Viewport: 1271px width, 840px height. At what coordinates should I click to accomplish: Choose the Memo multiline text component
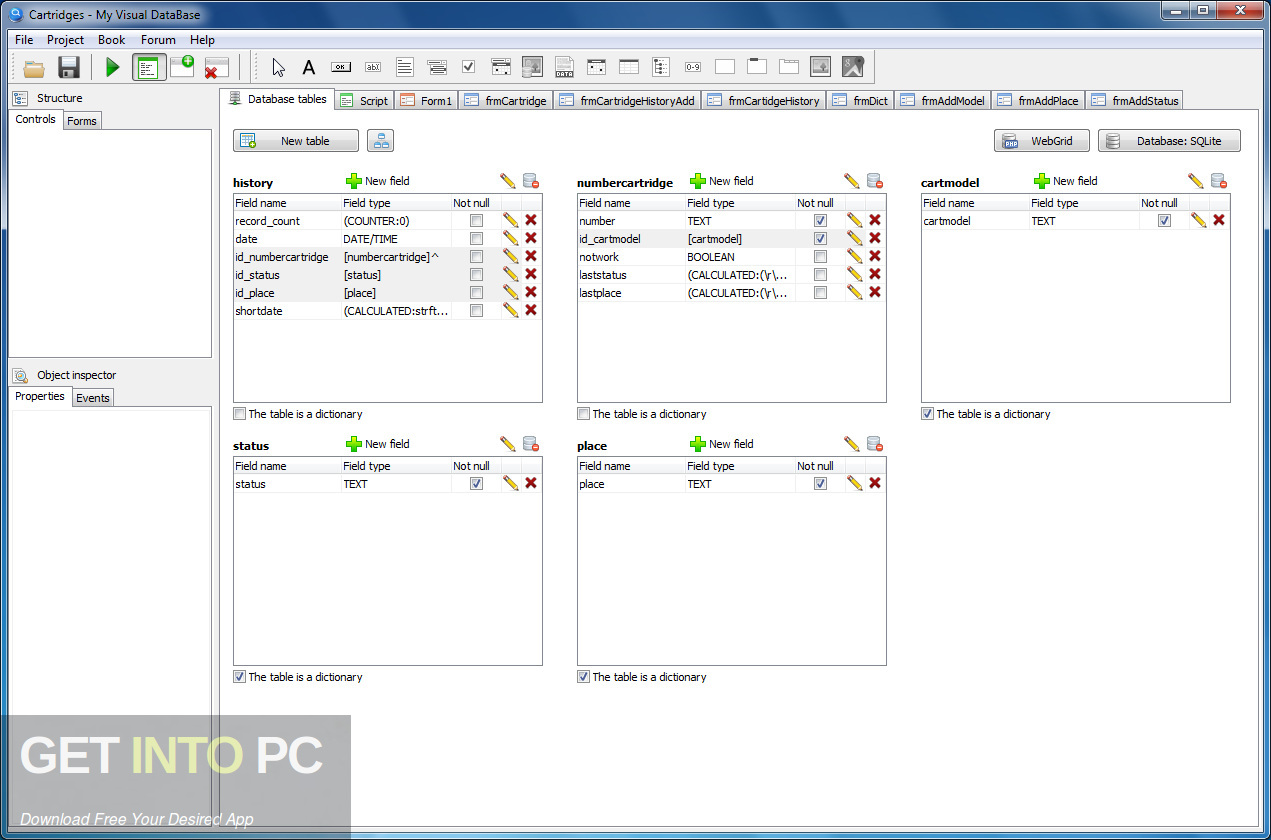point(405,67)
